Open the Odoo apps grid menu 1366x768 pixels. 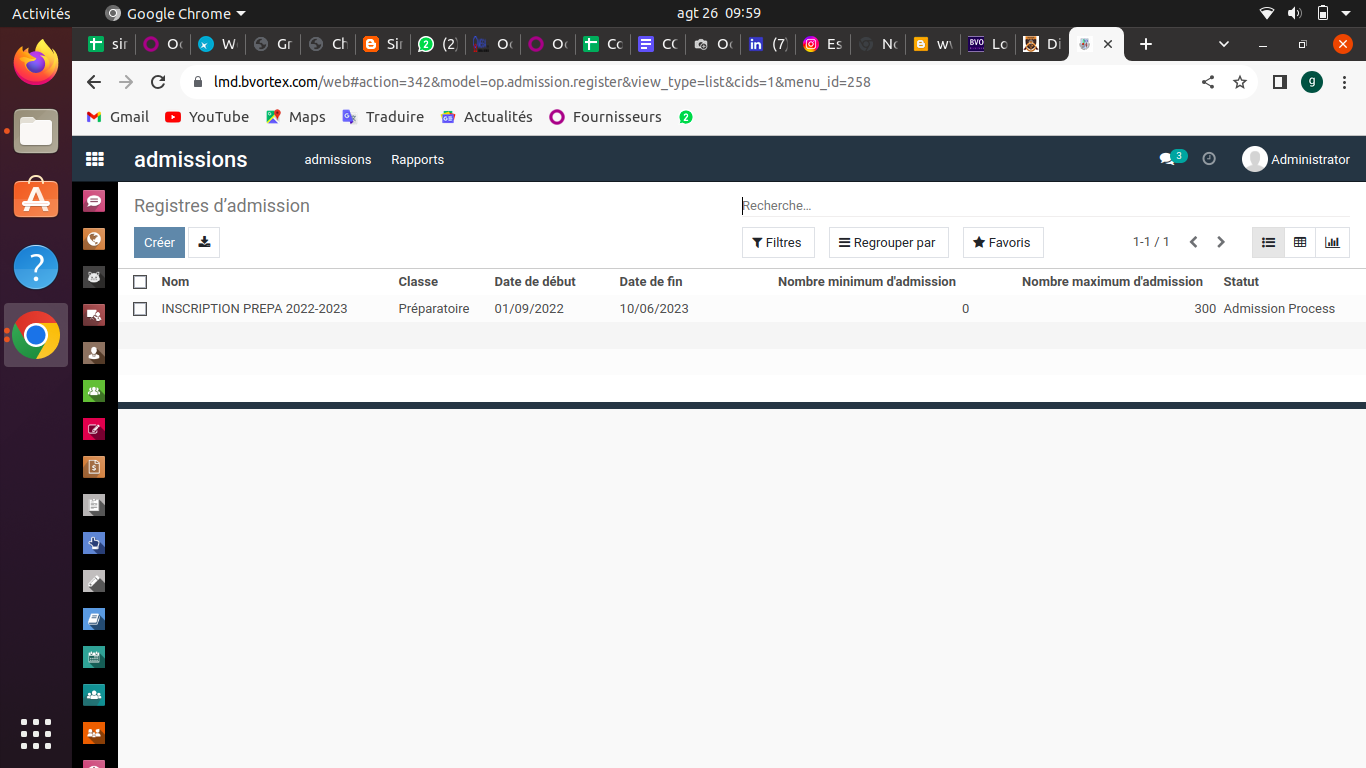pyautogui.click(x=95, y=159)
